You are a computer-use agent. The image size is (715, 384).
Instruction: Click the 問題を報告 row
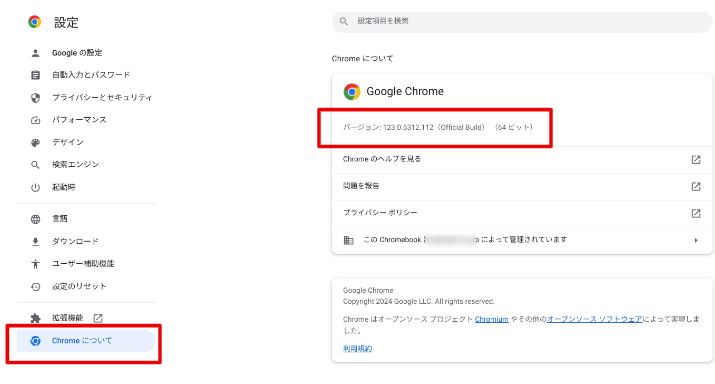522,186
